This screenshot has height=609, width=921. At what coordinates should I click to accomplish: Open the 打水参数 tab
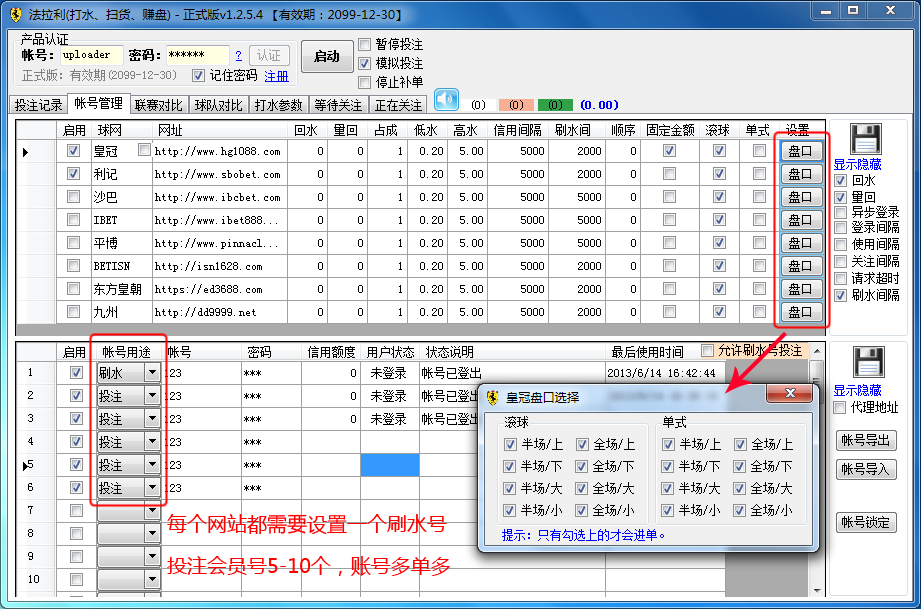click(278, 105)
